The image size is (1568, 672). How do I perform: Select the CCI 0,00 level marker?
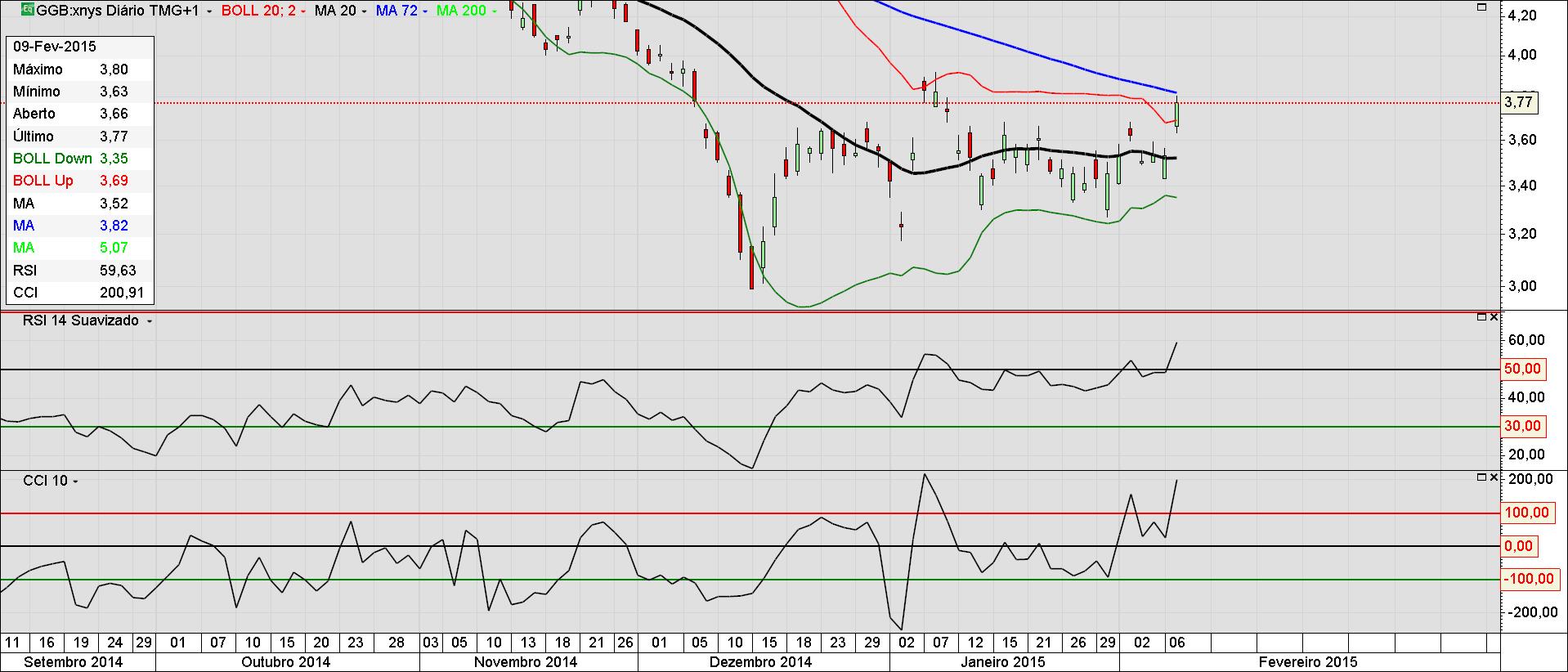(1519, 546)
